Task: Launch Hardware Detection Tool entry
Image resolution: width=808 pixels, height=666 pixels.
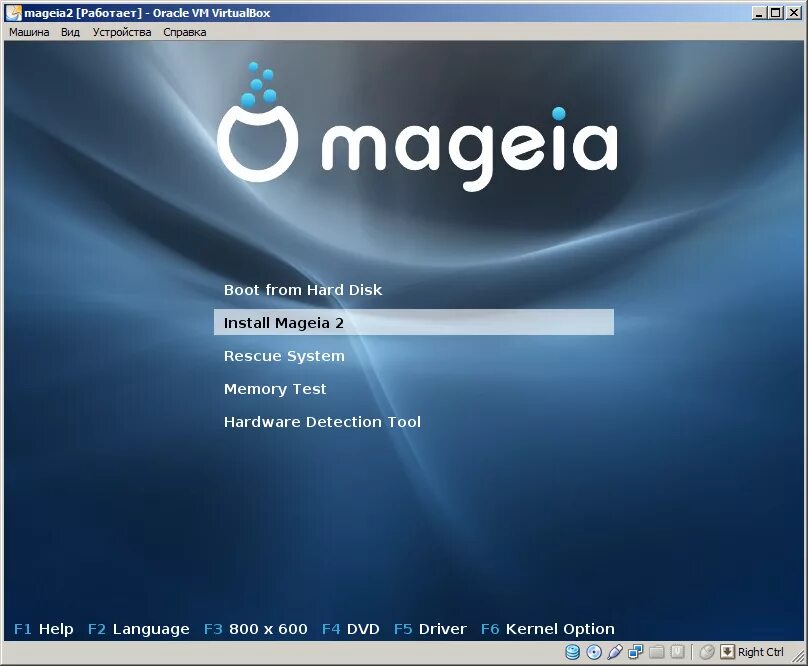Action: (322, 422)
